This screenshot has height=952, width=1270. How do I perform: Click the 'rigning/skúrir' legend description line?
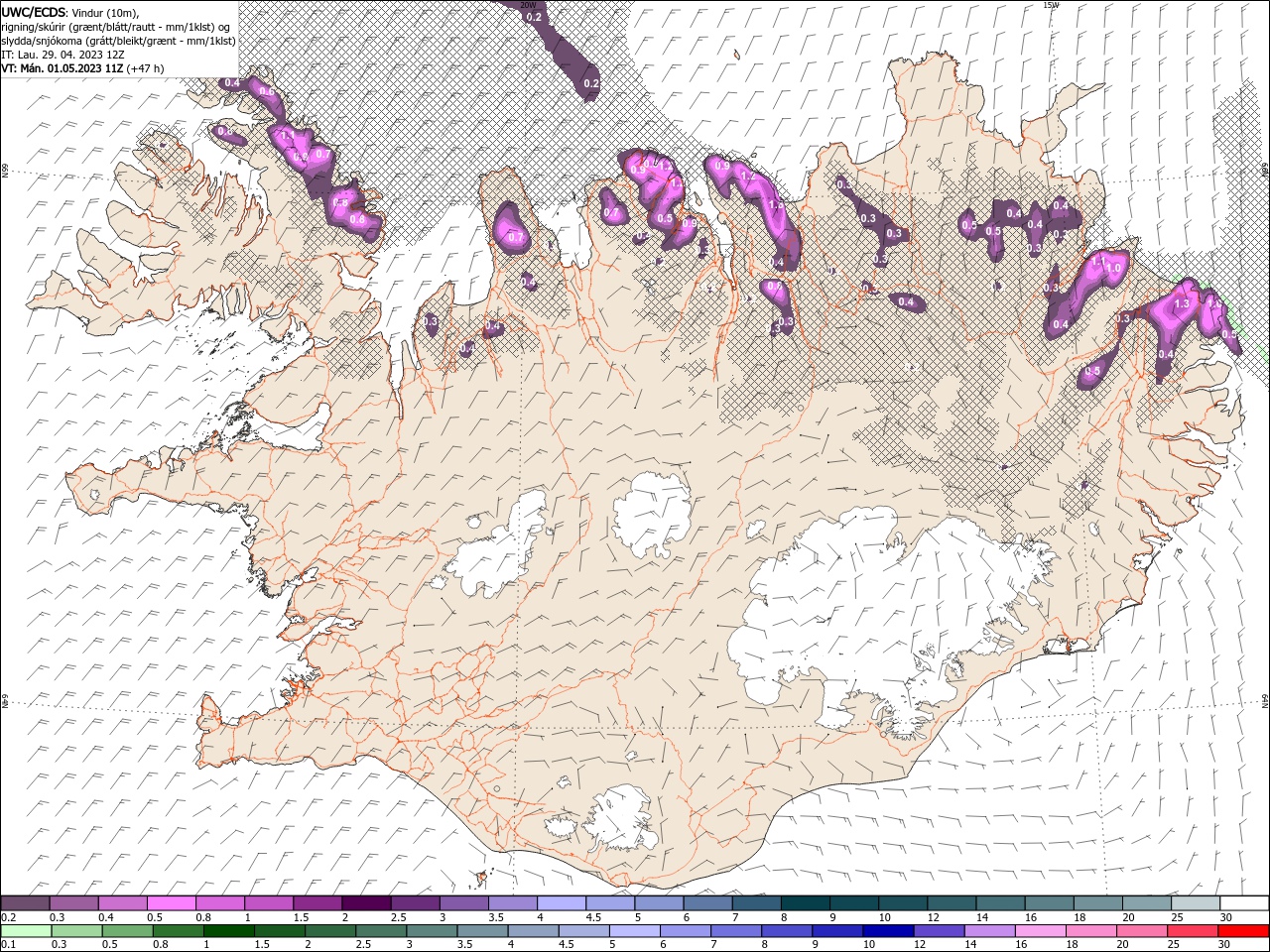point(117,27)
